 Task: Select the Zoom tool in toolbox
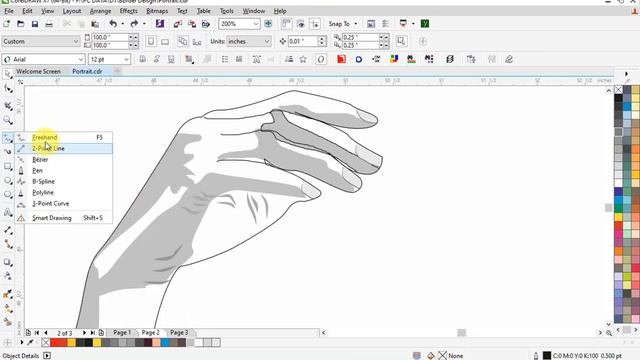coord(8,120)
